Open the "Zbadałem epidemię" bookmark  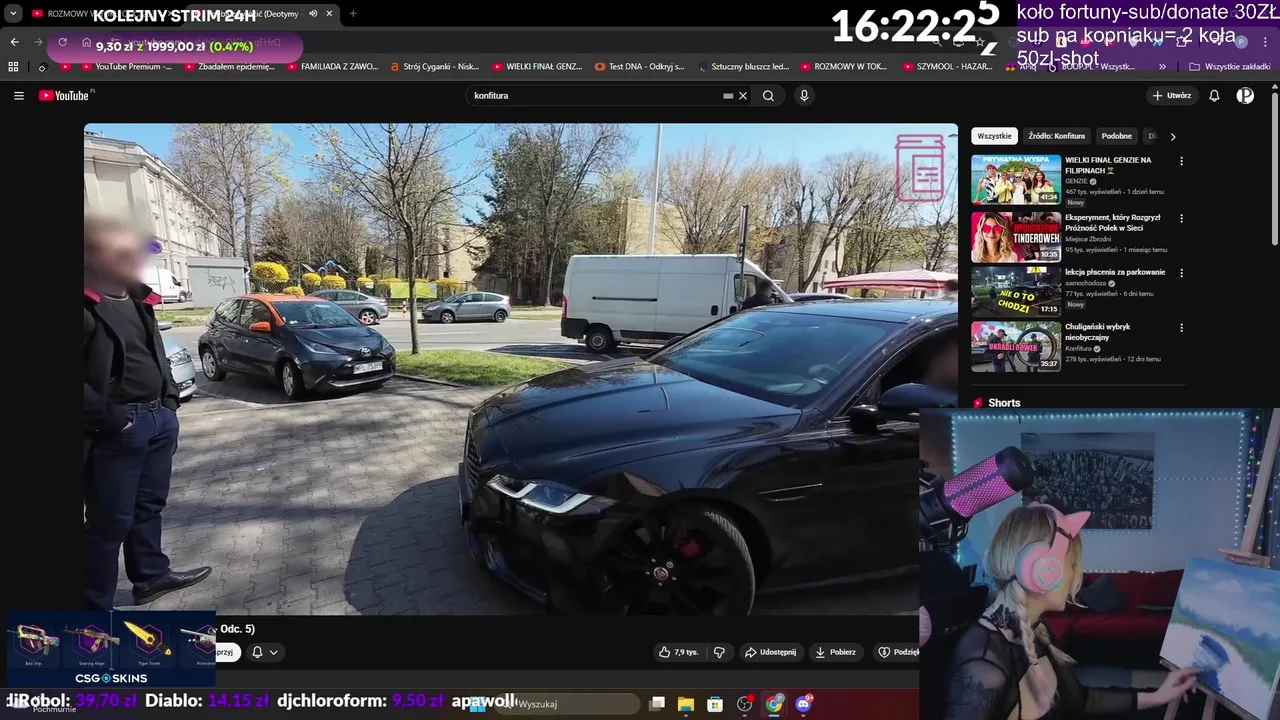229,66
